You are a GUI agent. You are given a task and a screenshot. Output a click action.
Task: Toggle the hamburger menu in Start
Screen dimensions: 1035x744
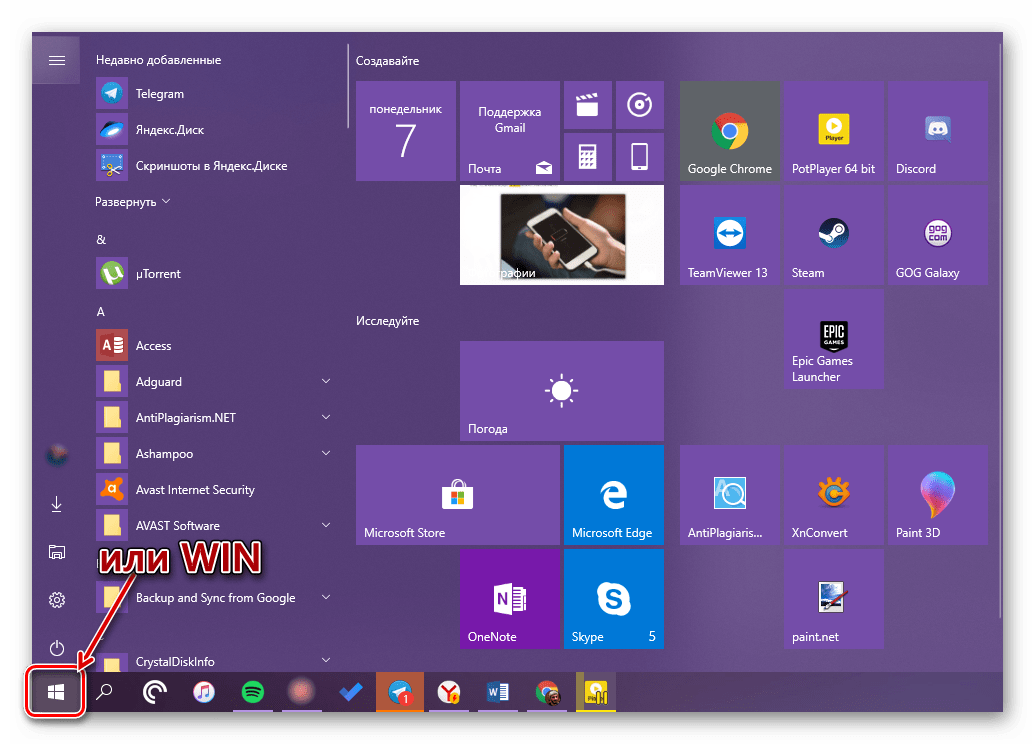click(x=57, y=60)
